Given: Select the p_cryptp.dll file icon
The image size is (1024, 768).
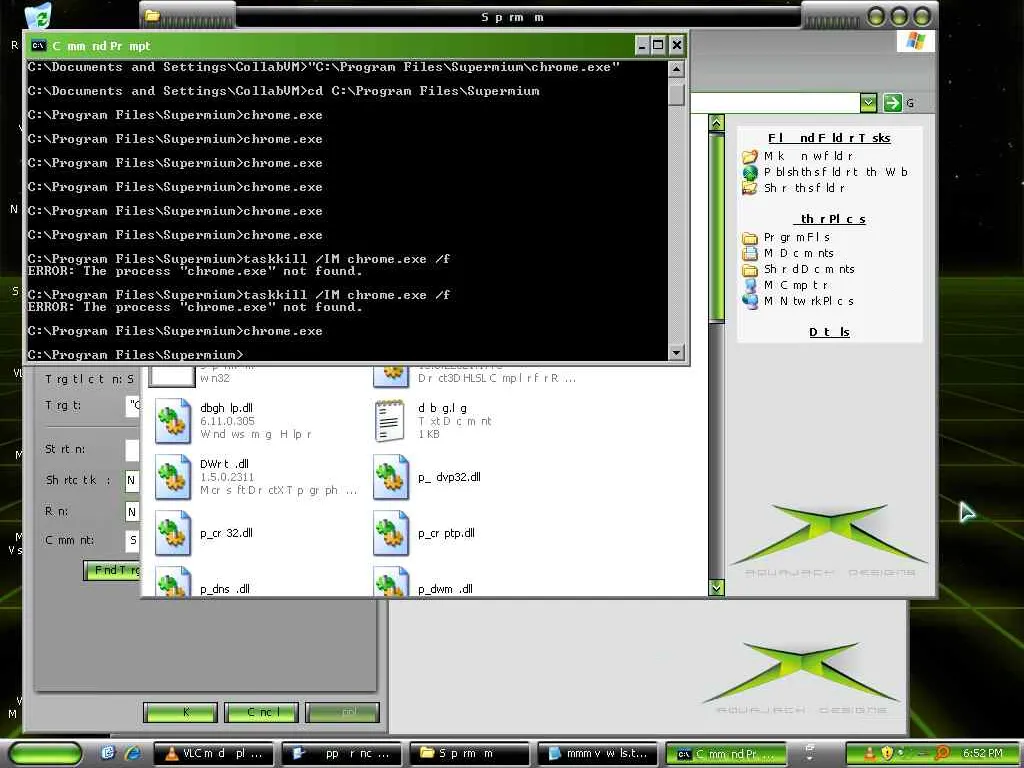Looking at the screenshot, I should click(391, 533).
